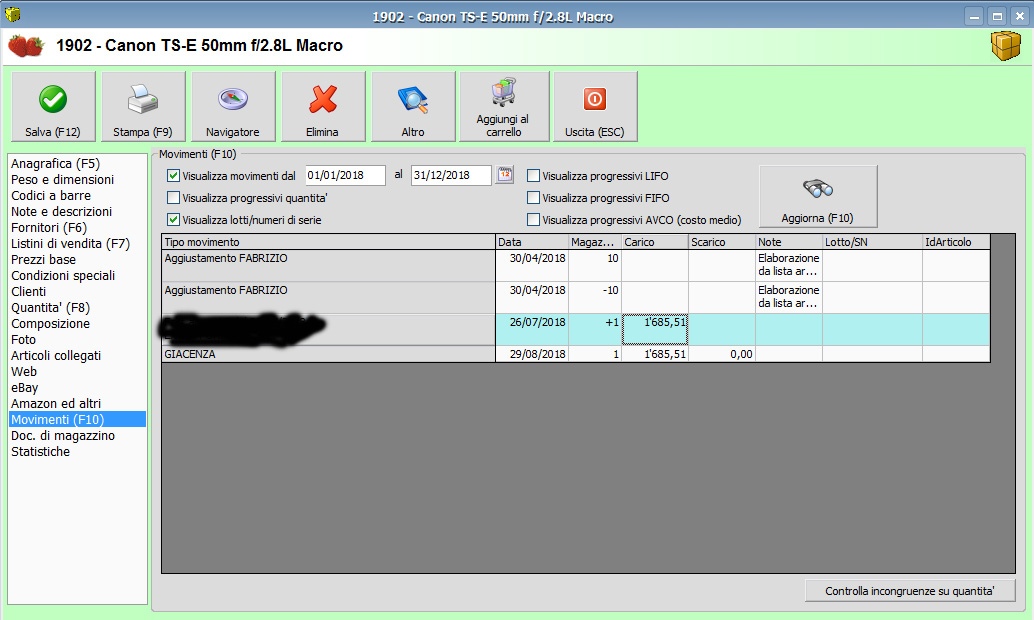Click the Scarico cell 0,00

click(x=722, y=354)
